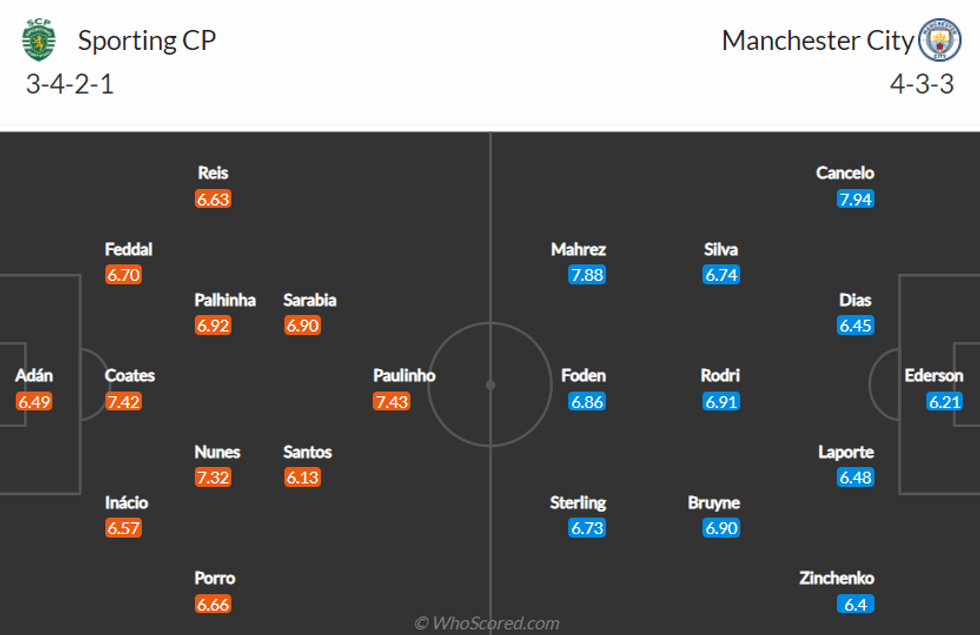Select Zinchenko's 6.4 rating badge
This screenshot has width=980, height=635.
856,604
